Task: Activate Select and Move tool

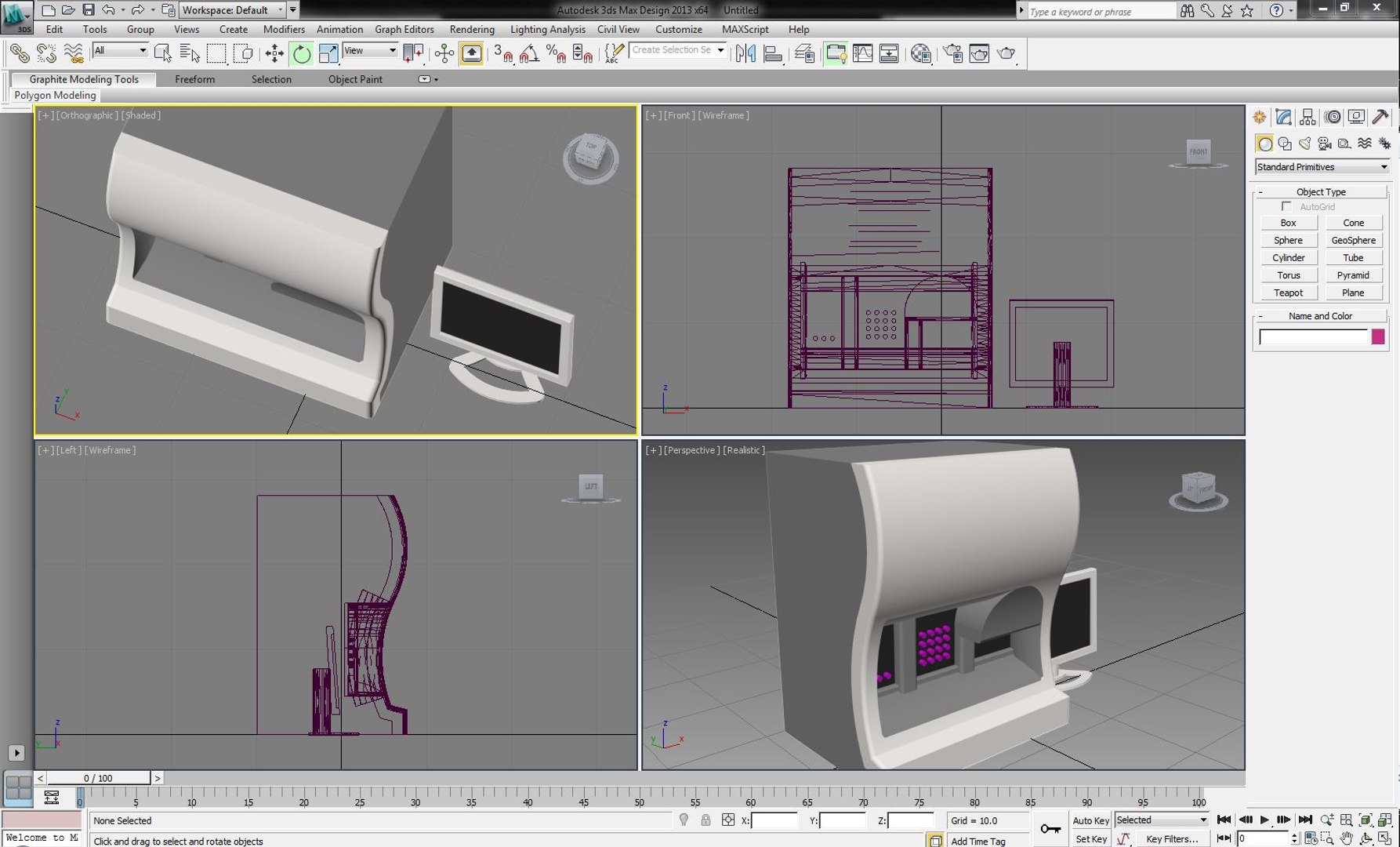Action: 274,53
